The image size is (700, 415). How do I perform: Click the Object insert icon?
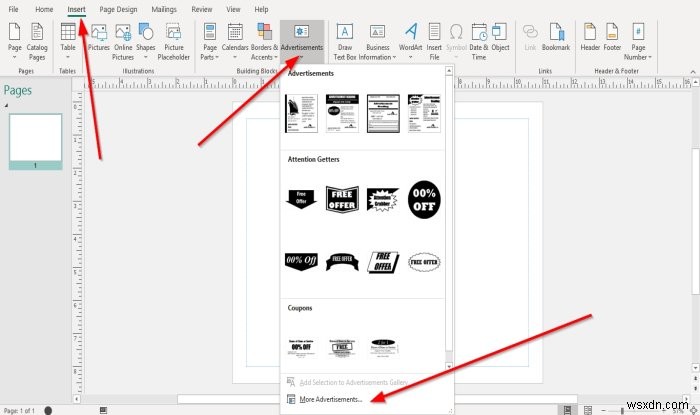[500, 38]
